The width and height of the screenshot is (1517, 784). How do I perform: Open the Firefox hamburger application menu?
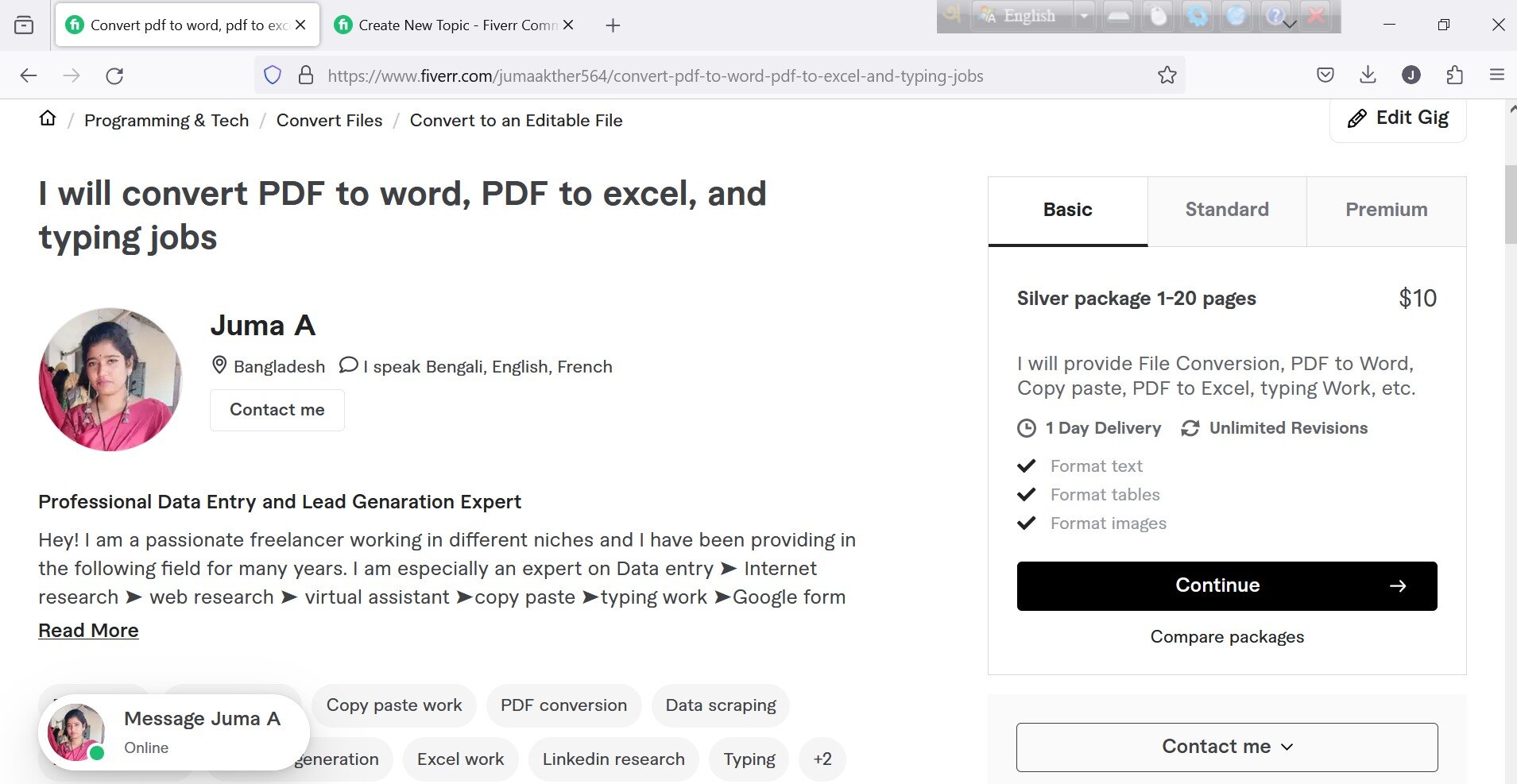1497,75
